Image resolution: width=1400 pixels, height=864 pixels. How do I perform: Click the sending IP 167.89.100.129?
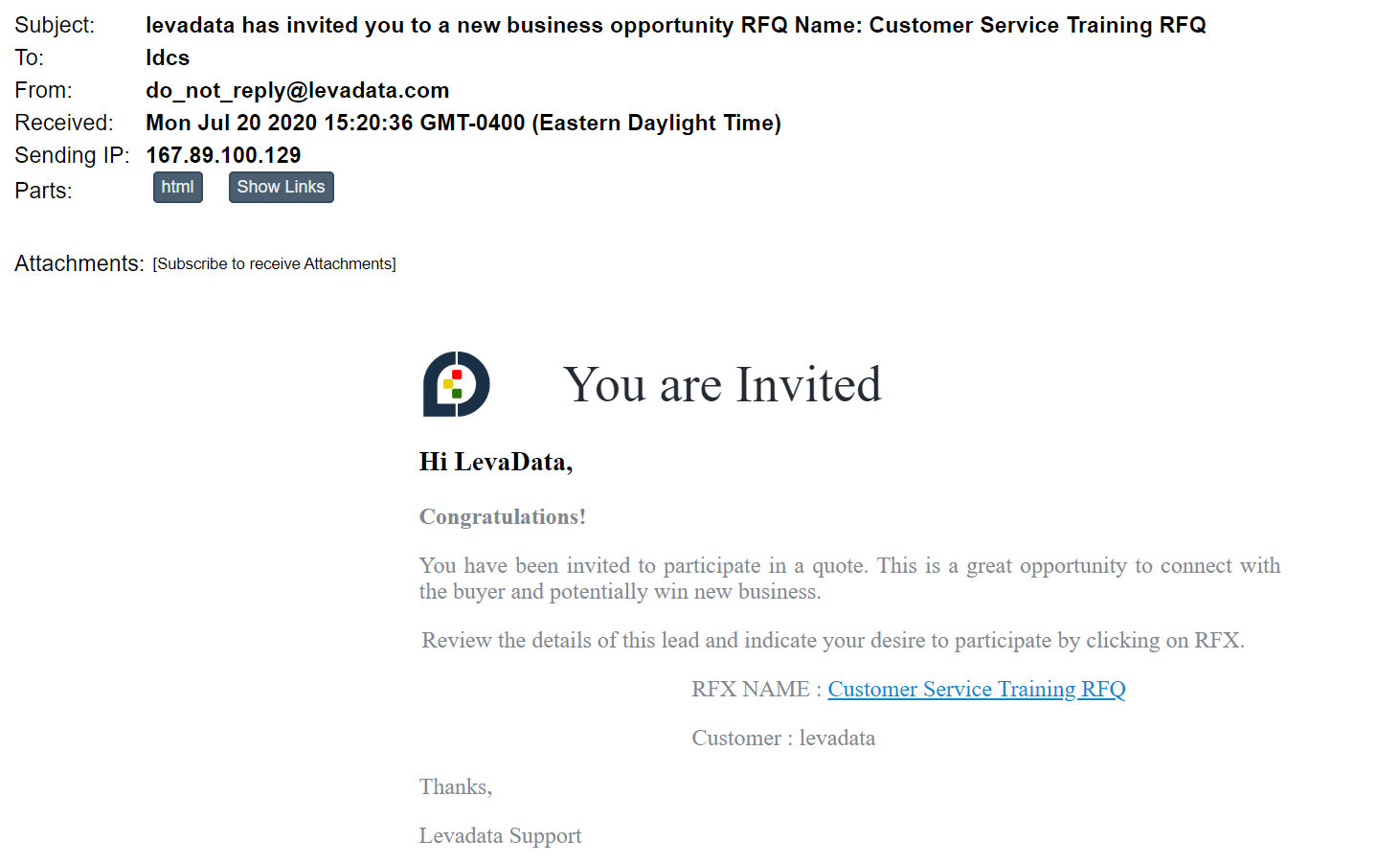tap(223, 155)
